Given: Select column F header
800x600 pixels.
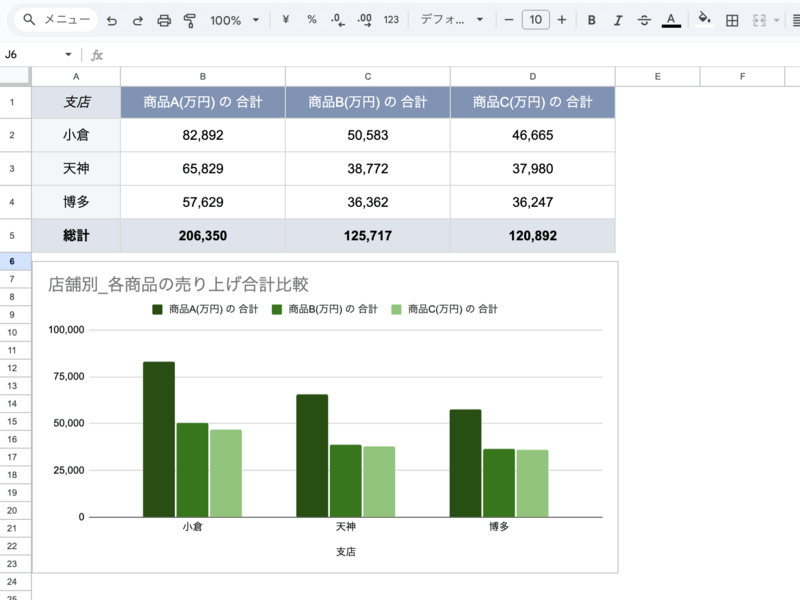Looking at the screenshot, I should pos(742,77).
